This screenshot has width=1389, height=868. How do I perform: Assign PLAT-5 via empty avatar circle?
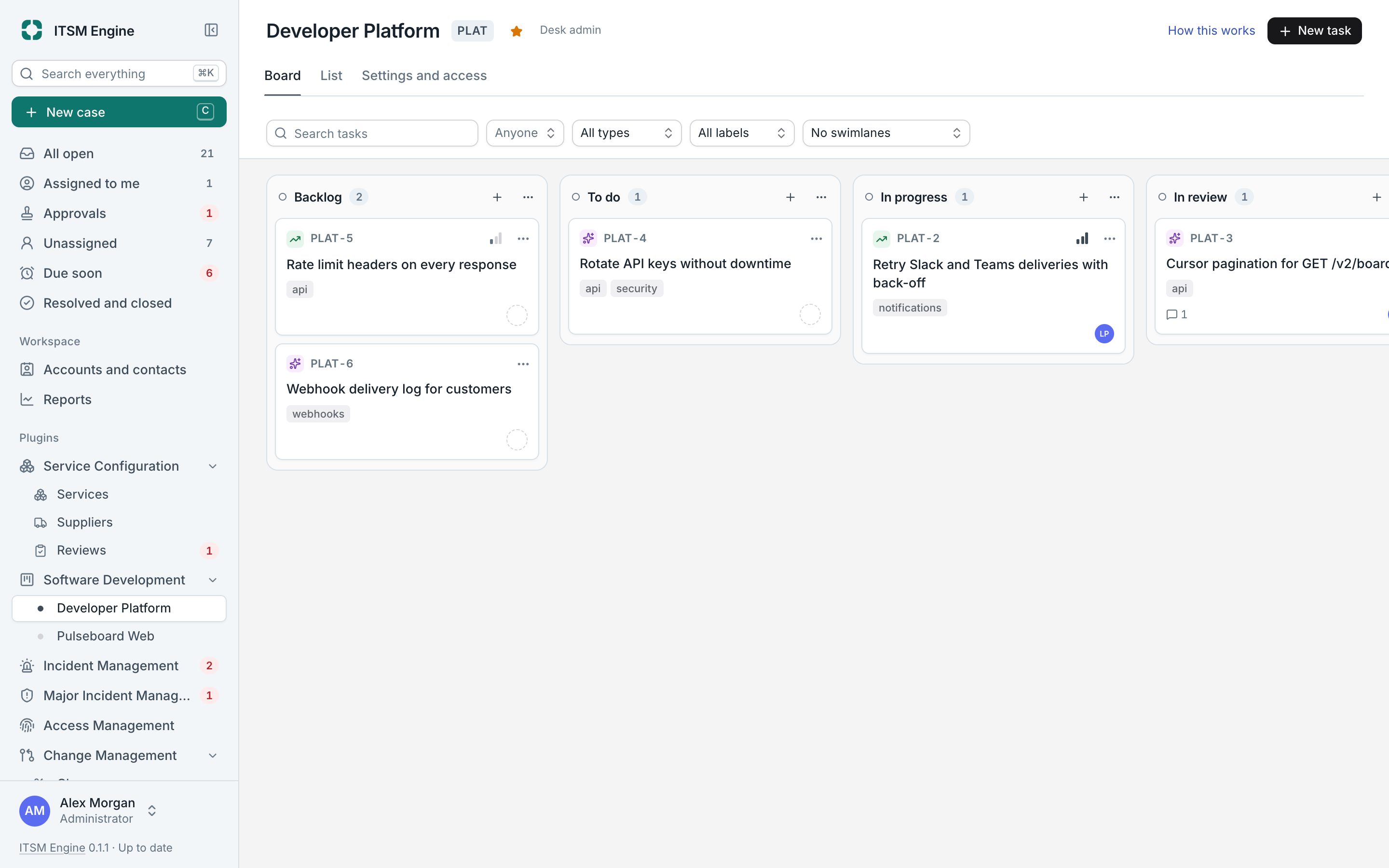517,315
